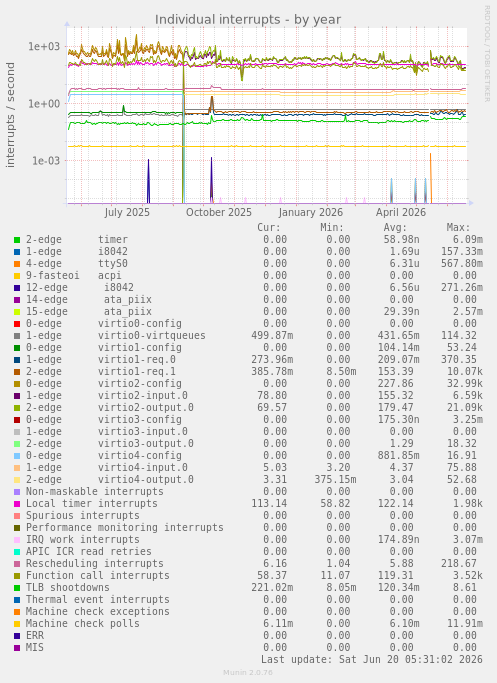Click the magenta Local timer interrupts swatch
497x683 pixels.
point(17,504)
